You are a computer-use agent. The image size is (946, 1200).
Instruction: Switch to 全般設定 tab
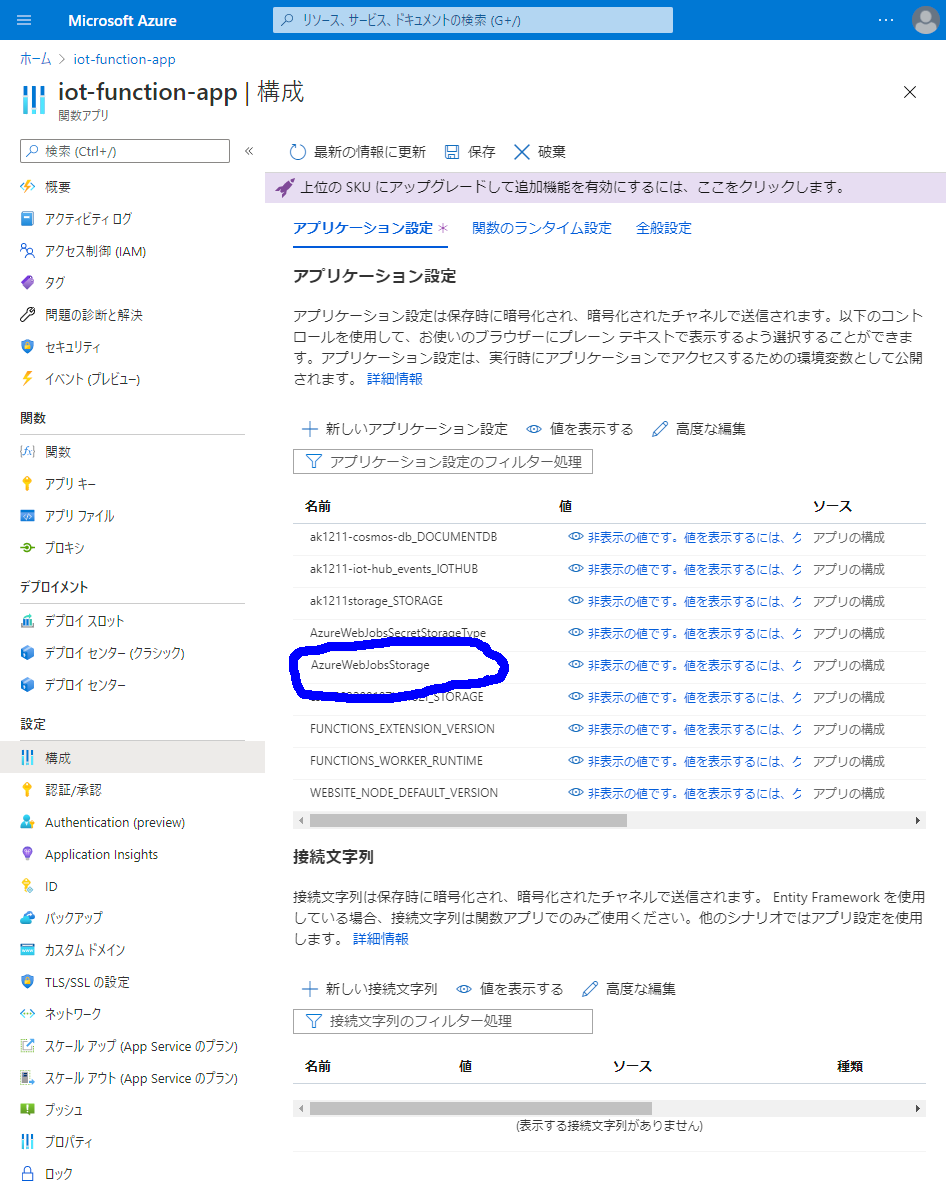click(663, 228)
